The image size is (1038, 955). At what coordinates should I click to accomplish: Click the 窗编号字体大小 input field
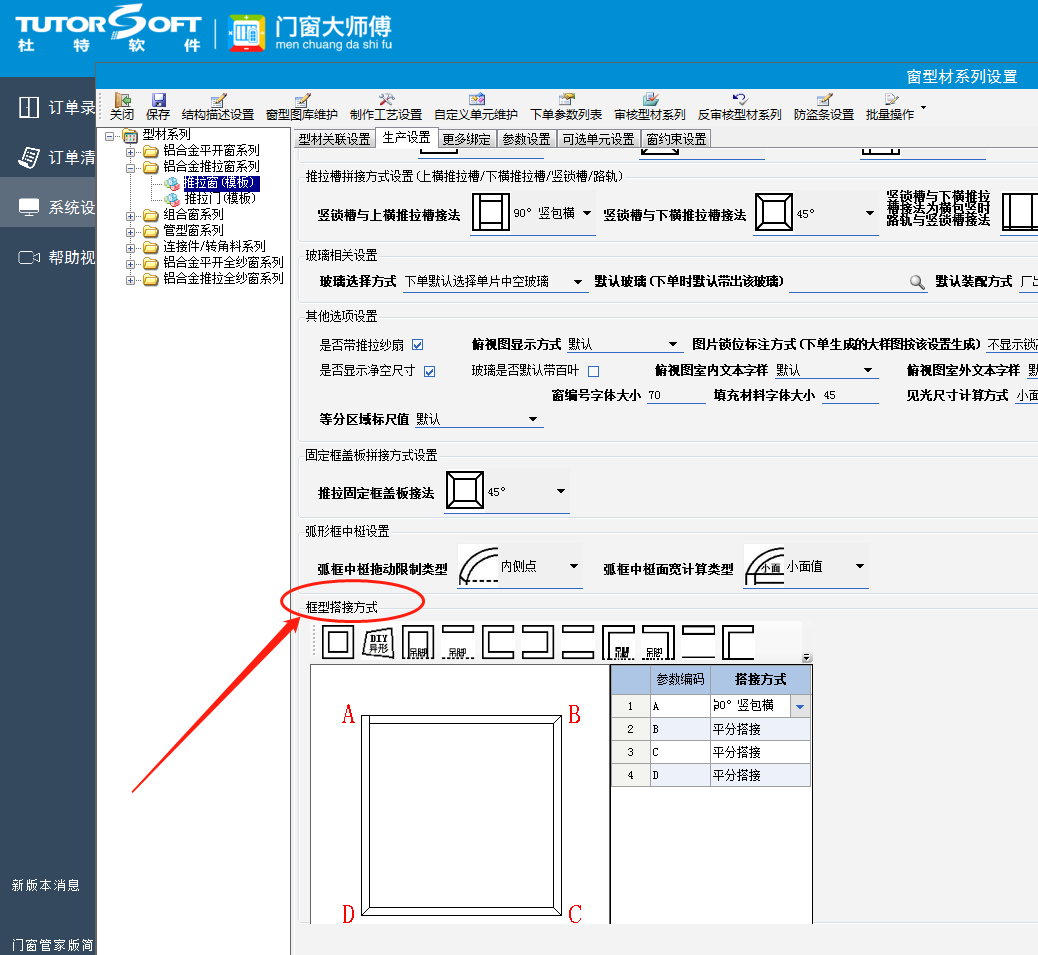tap(676, 395)
